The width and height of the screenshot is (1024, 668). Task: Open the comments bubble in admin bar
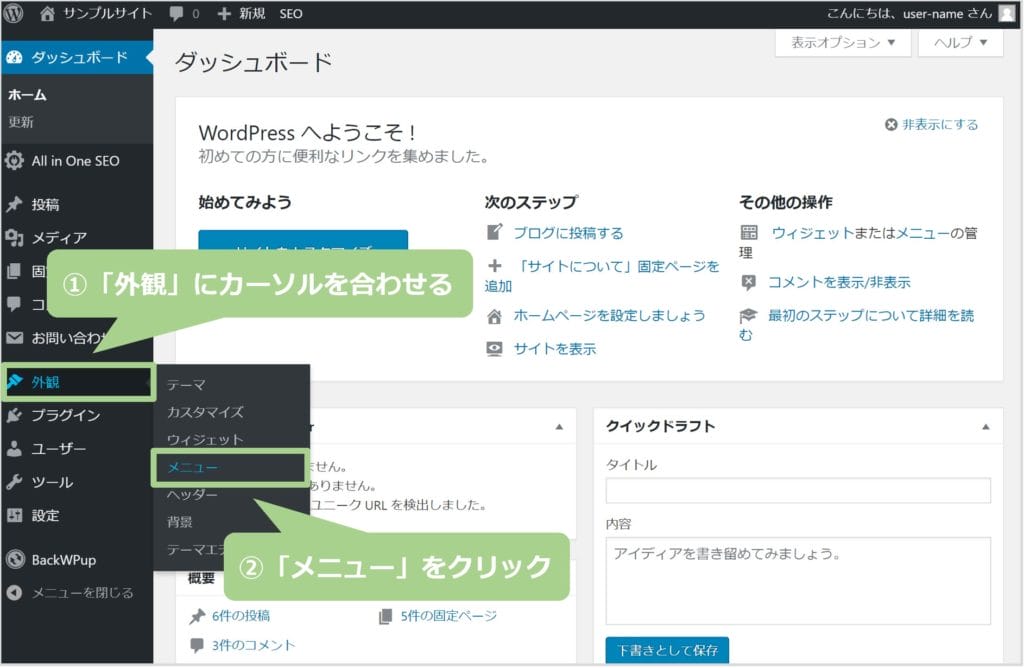click(x=176, y=13)
